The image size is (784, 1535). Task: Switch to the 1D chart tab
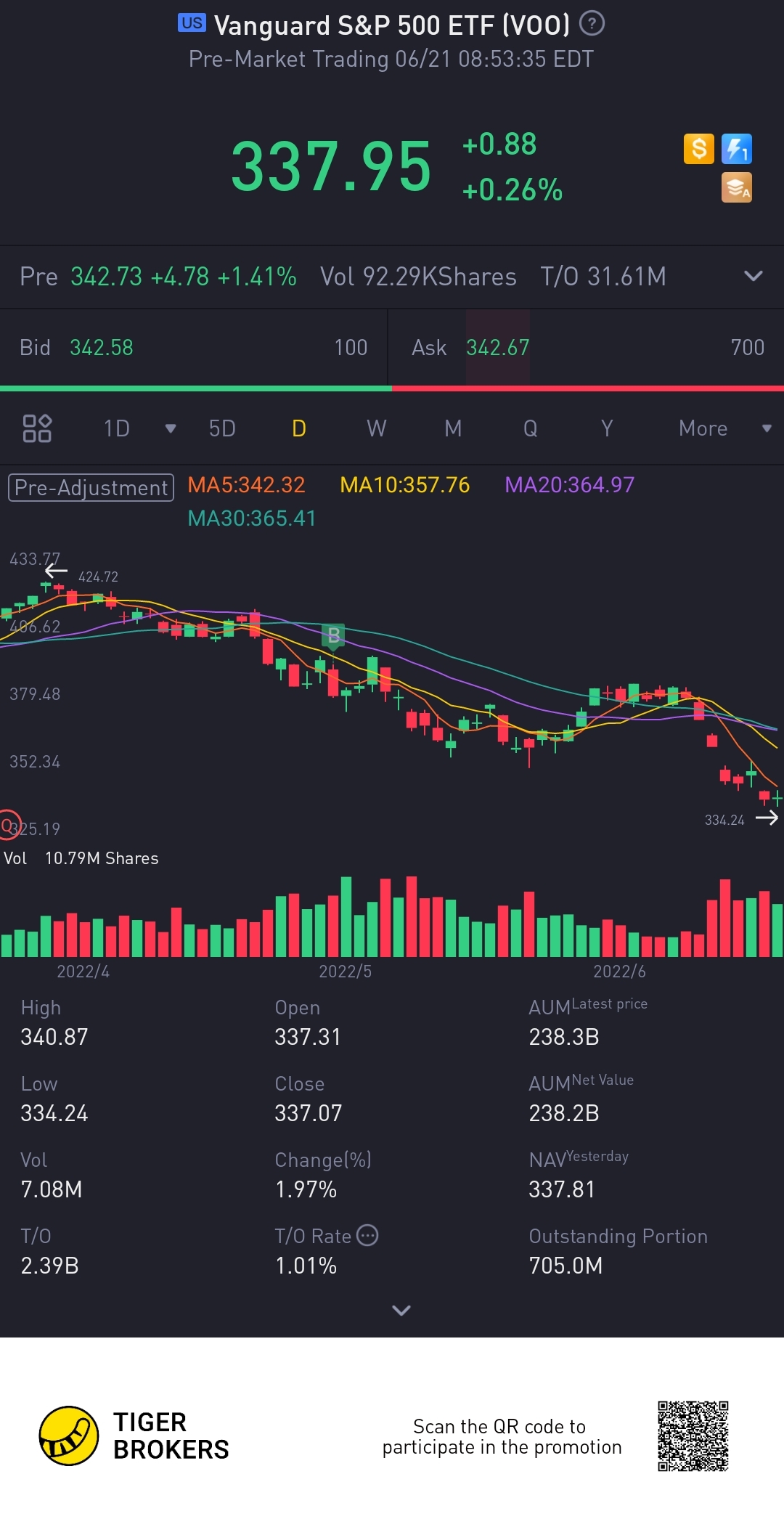click(116, 428)
